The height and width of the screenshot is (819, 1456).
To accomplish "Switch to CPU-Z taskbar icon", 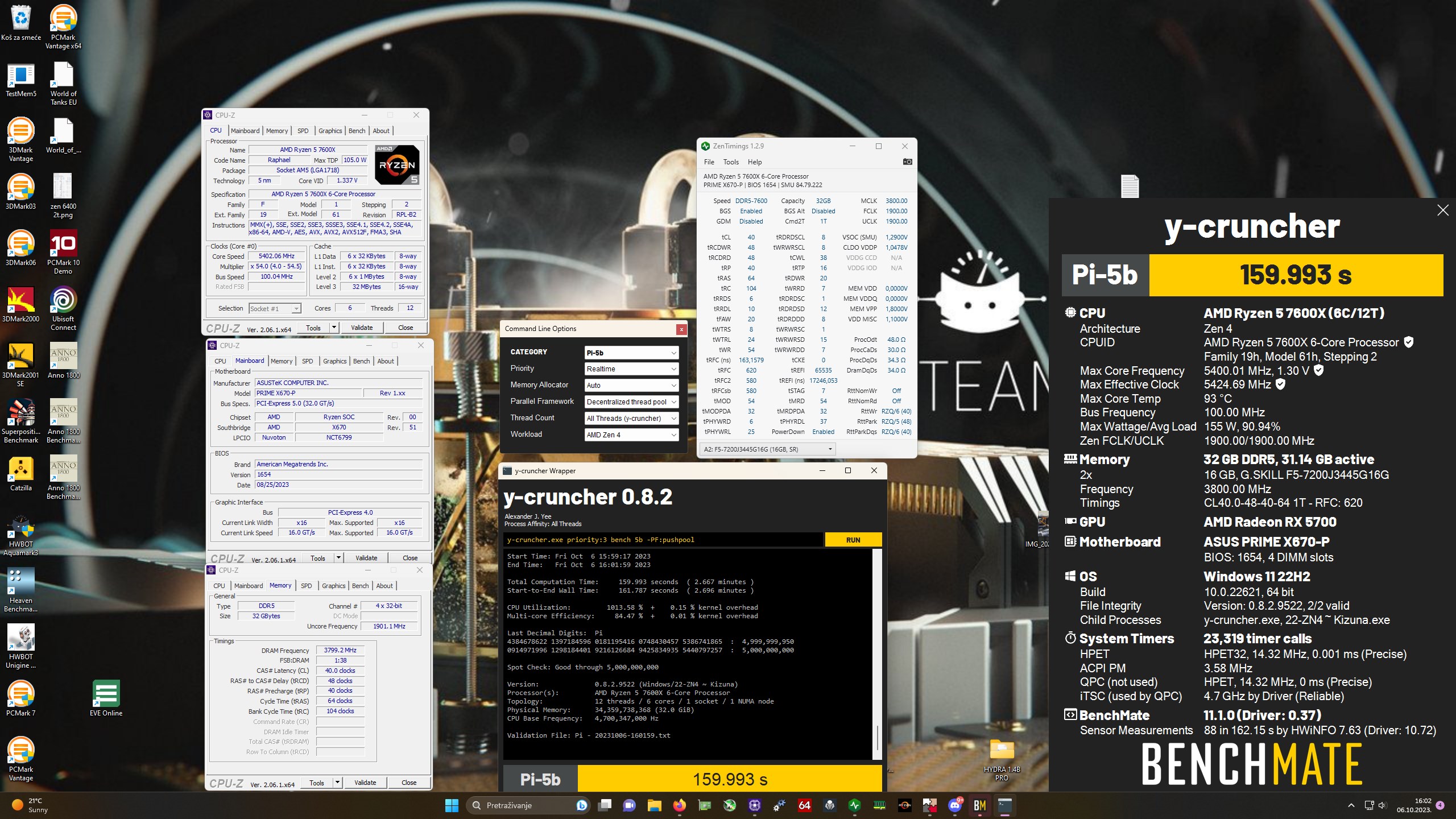I will click(x=755, y=805).
